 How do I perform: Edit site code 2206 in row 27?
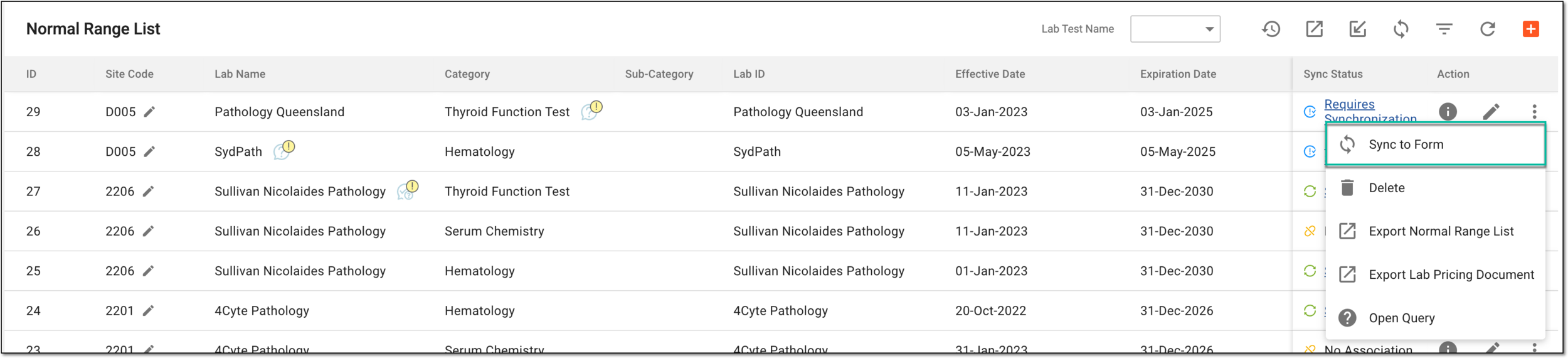tap(148, 192)
